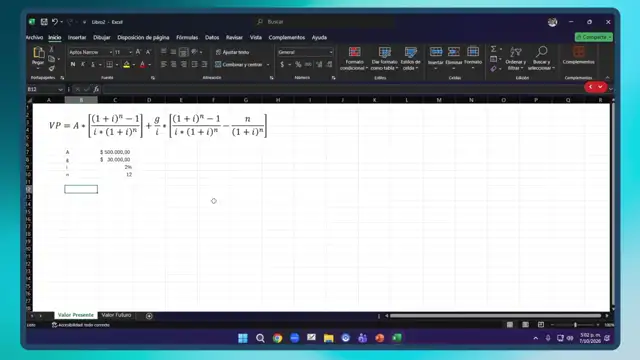Click the Compartir share button
The height and width of the screenshot is (360, 640).
[594, 37]
